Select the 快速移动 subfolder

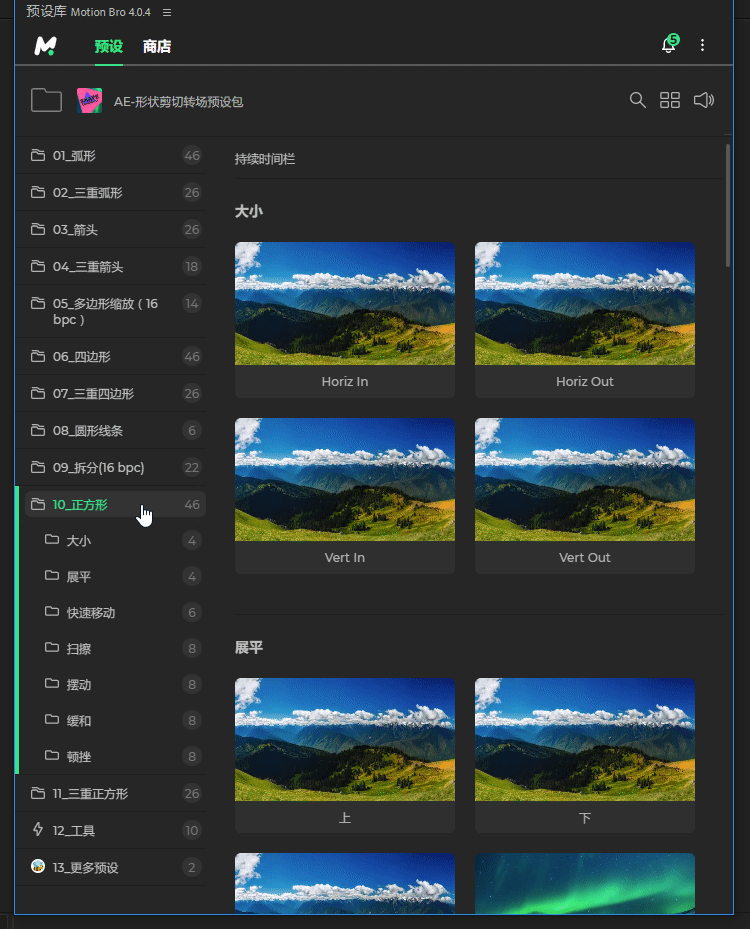point(118,613)
